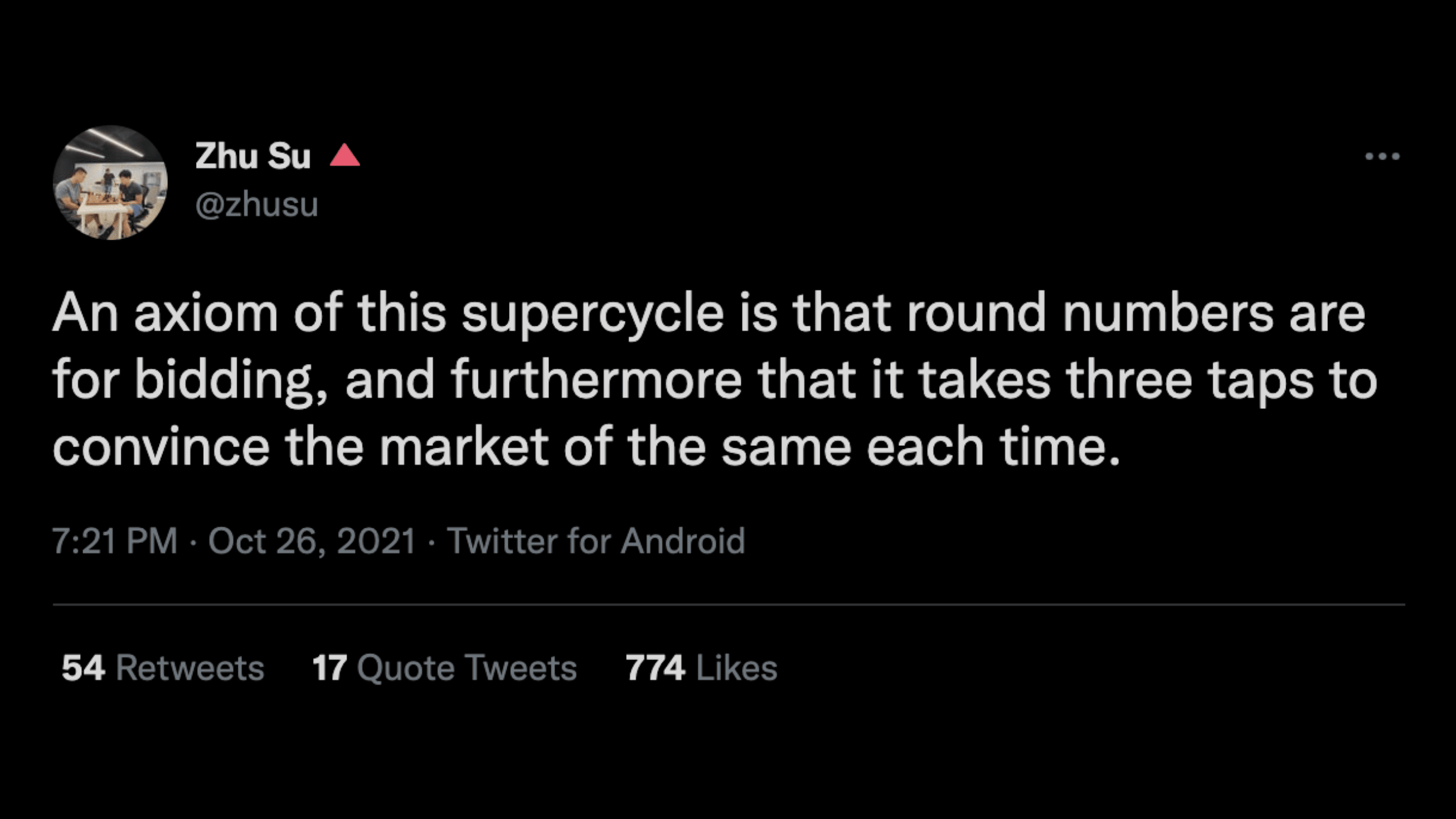Click the bold 774 like count

(655, 668)
